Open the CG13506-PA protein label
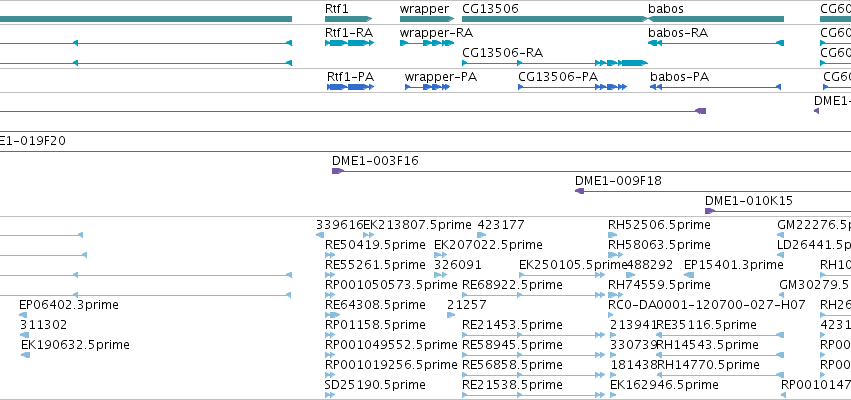The height and width of the screenshot is (400, 851). tap(558, 77)
